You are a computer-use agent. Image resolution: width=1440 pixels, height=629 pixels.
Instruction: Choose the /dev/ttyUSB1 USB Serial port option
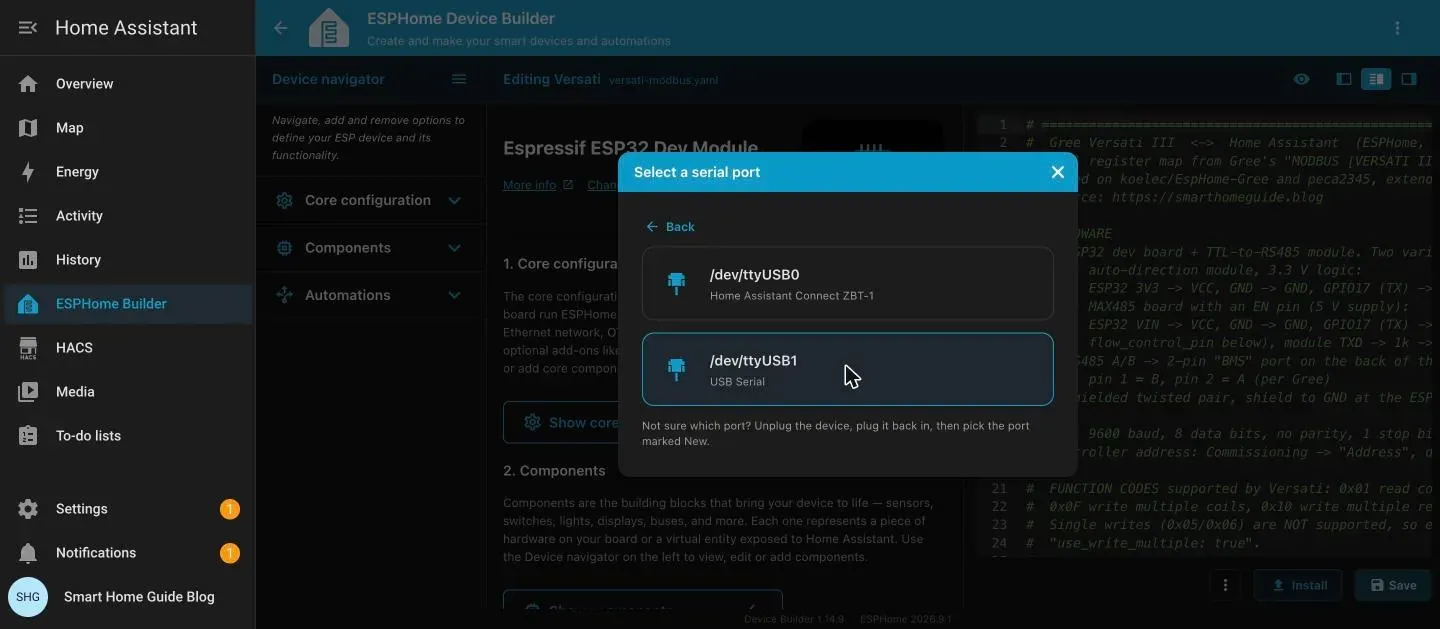click(x=848, y=369)
